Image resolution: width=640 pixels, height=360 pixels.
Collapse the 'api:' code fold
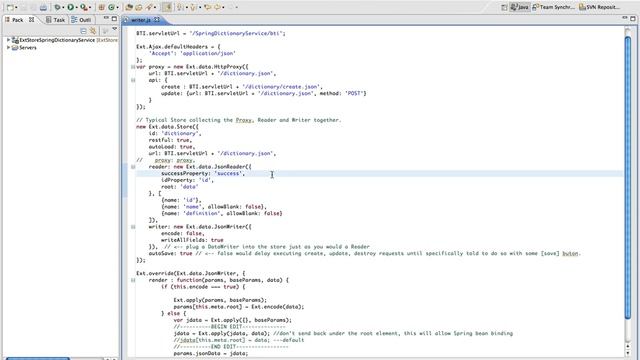[133, 80]
